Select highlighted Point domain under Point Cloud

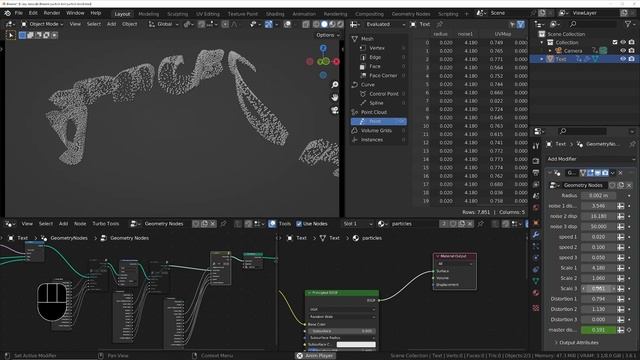pos(378,121)
